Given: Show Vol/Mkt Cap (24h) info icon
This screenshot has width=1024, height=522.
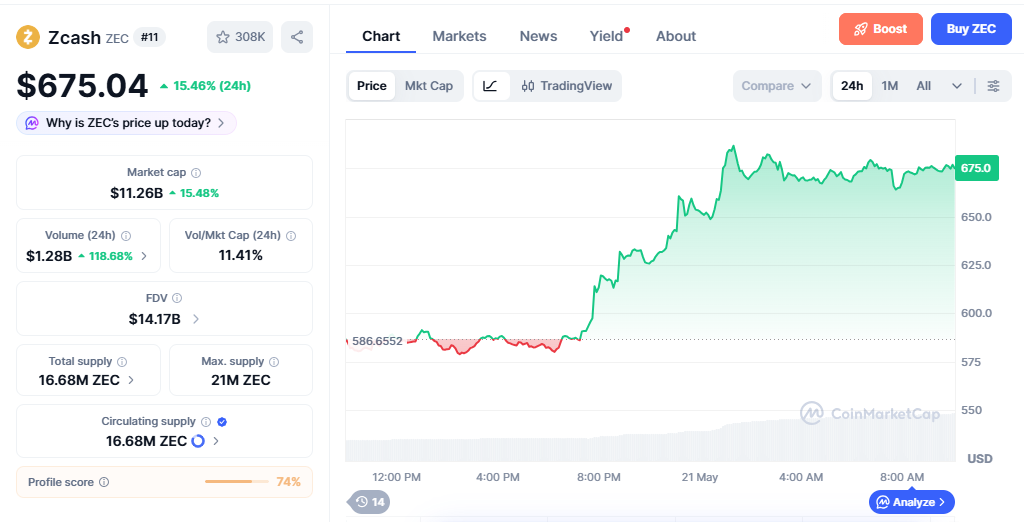Looking at the screenshot, I should (291, 236).
